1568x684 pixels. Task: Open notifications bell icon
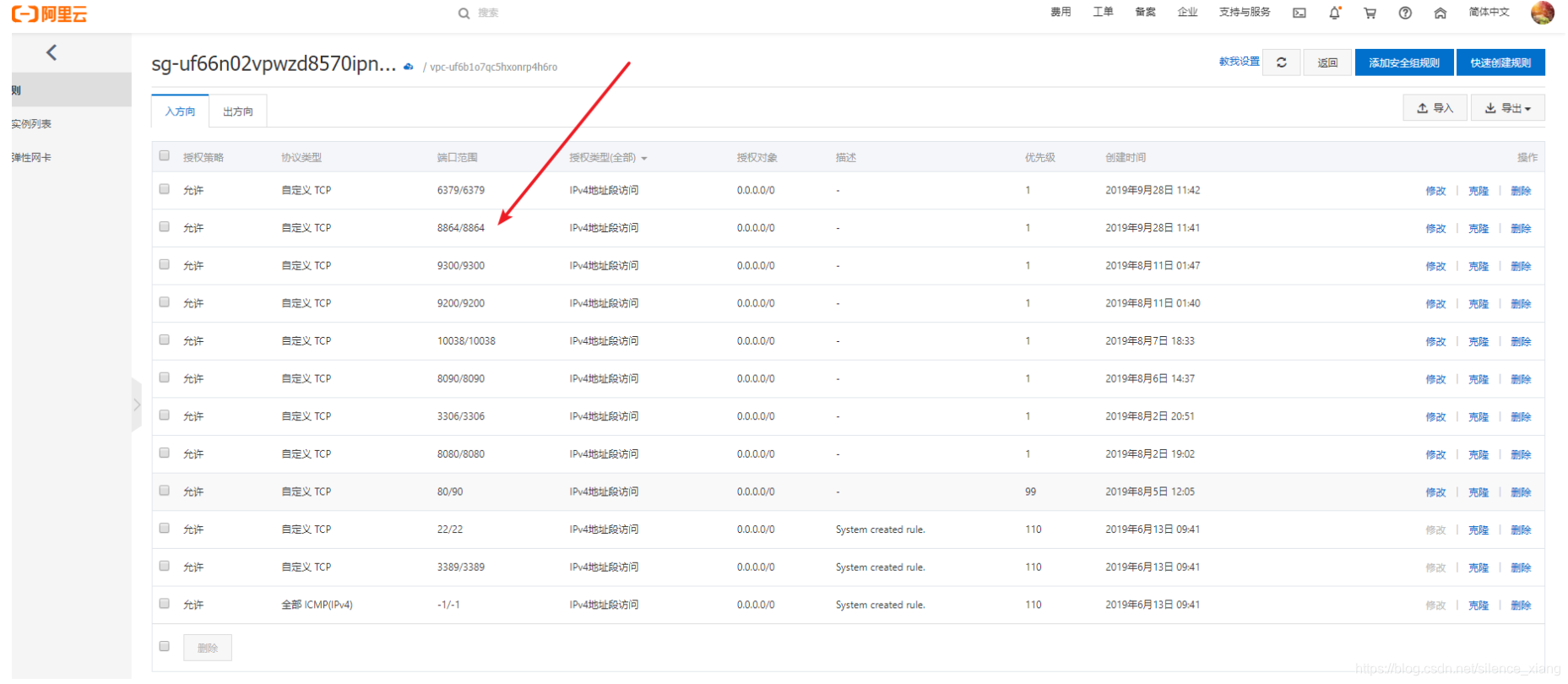point(1335,13)
